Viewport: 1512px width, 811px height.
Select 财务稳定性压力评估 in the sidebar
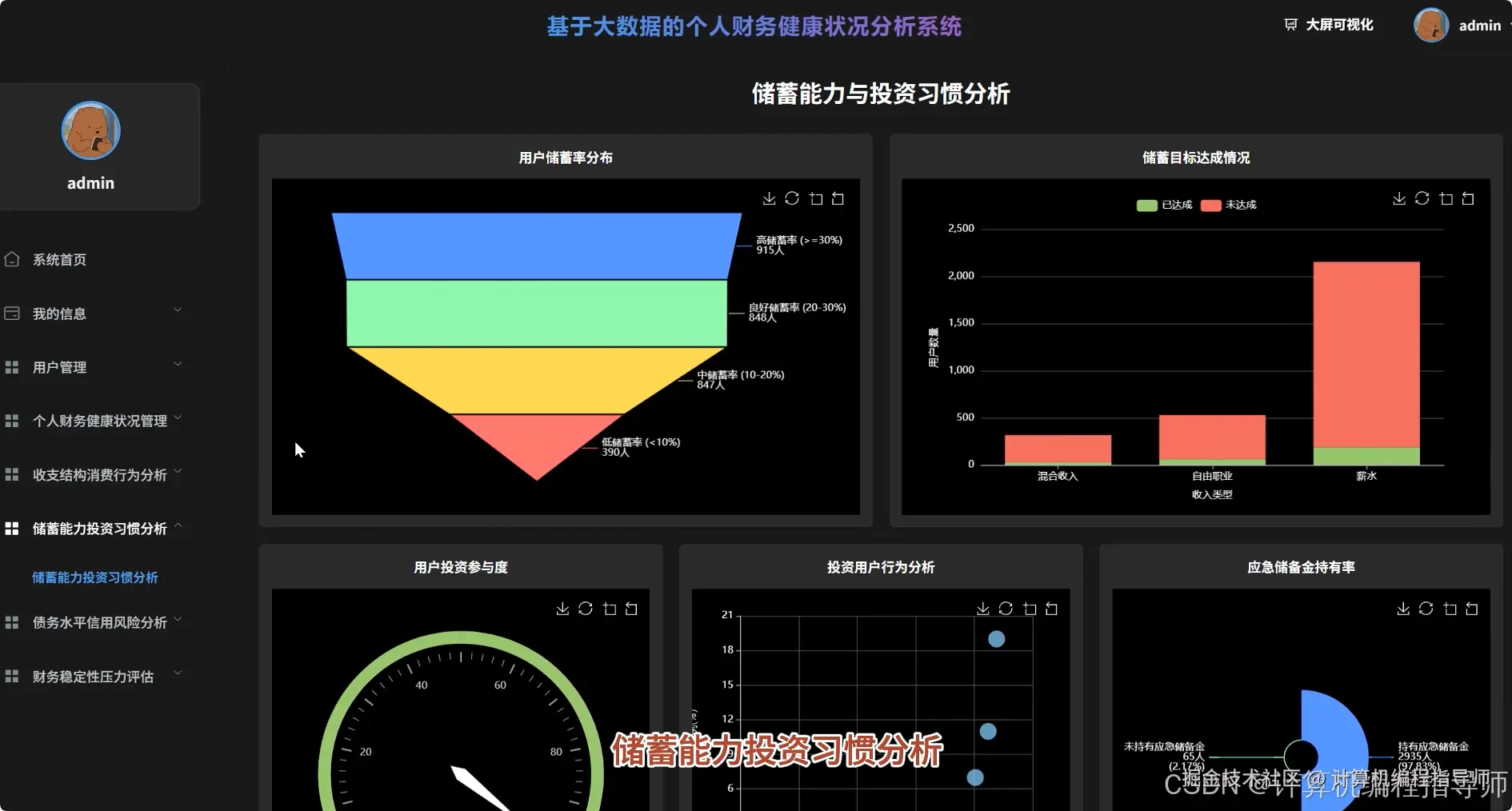point(92,676)
